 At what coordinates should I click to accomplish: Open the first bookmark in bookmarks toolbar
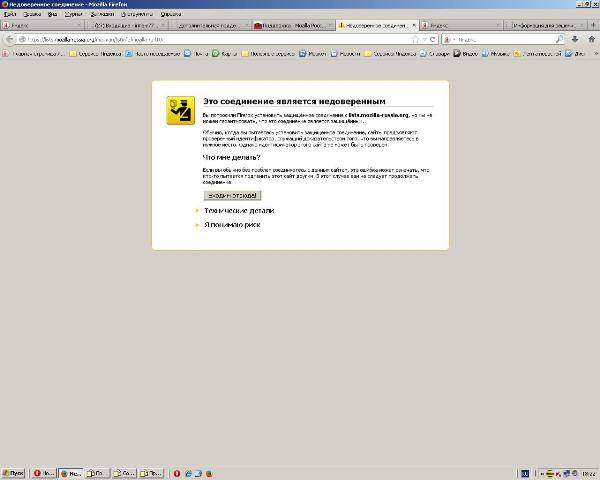coord(33,52)
